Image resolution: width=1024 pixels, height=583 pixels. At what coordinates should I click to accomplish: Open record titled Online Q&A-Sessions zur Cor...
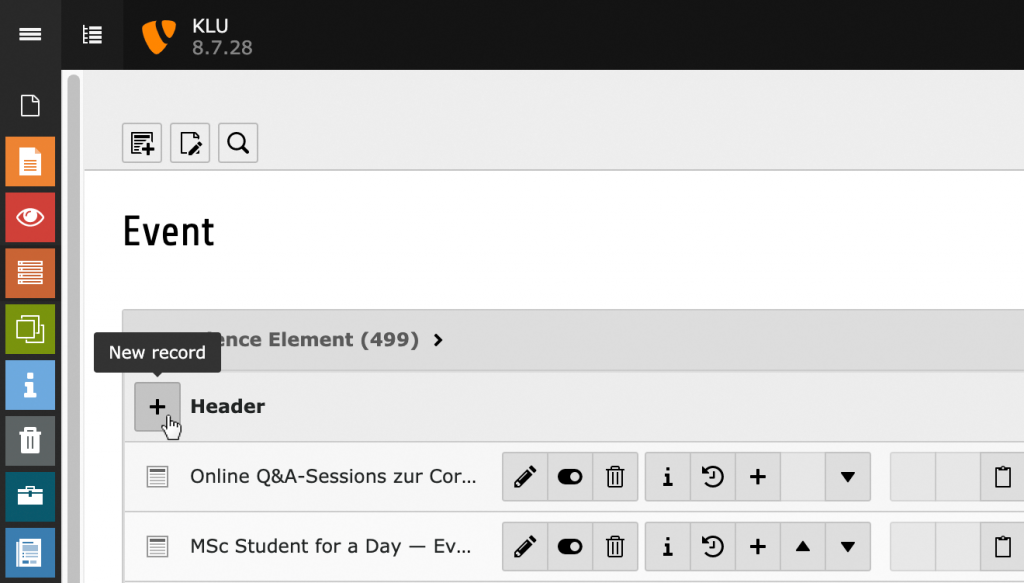point(333,477)
